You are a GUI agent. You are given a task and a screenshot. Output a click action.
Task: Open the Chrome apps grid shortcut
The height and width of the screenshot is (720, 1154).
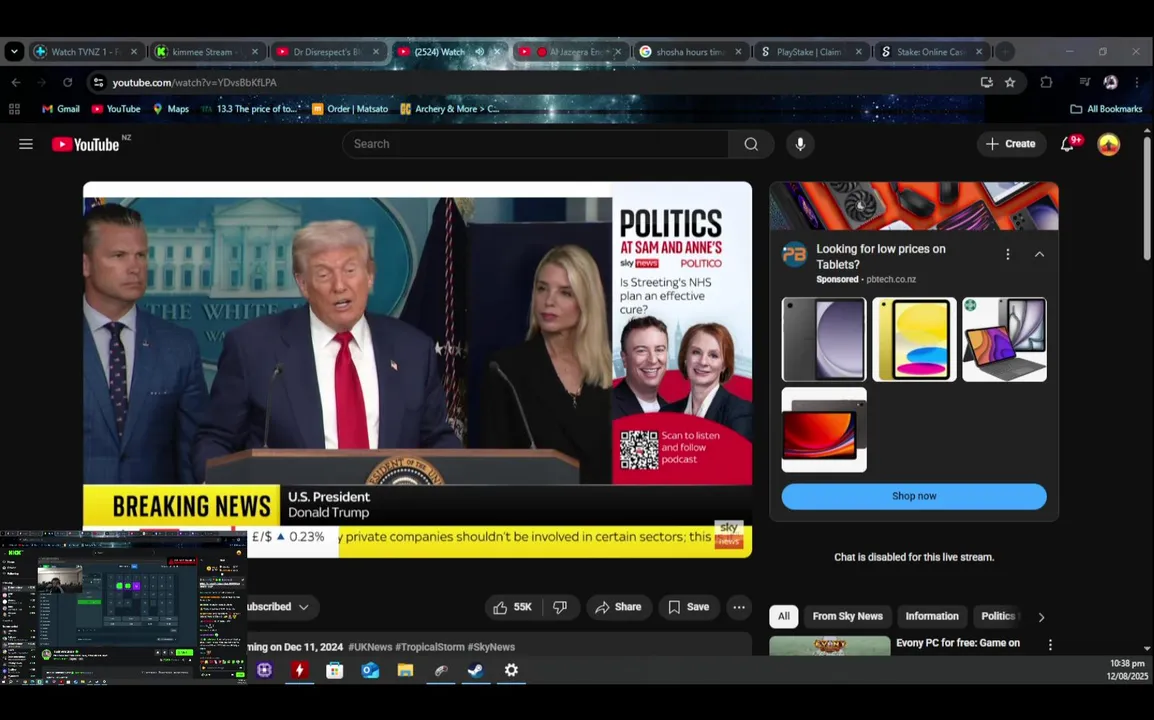click(14, 109)
